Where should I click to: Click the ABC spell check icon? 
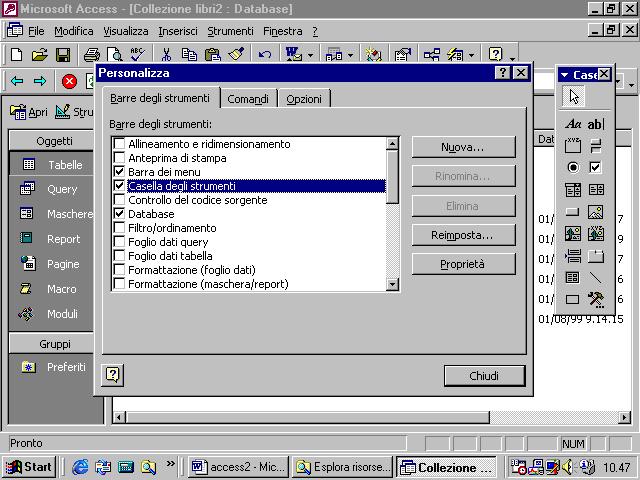[137, 55]
